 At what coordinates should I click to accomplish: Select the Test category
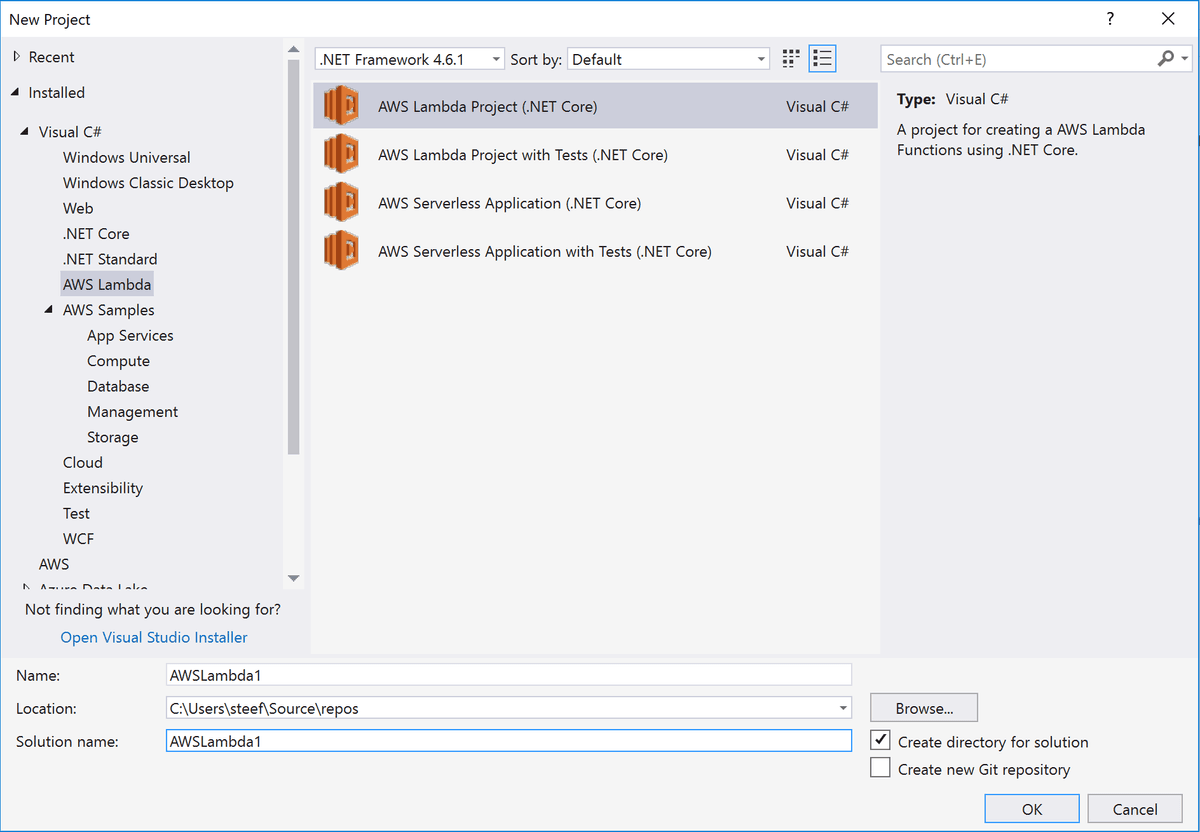[76, 513]
